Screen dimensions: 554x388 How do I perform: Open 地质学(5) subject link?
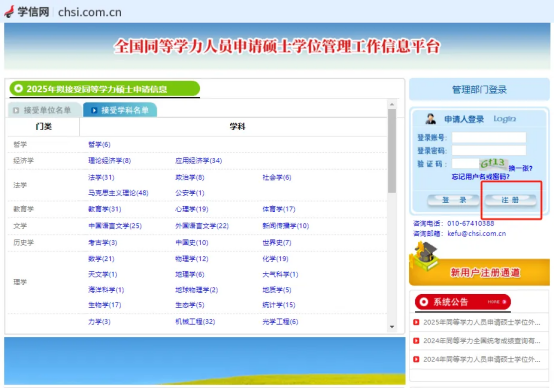click(x=277, y=290)
